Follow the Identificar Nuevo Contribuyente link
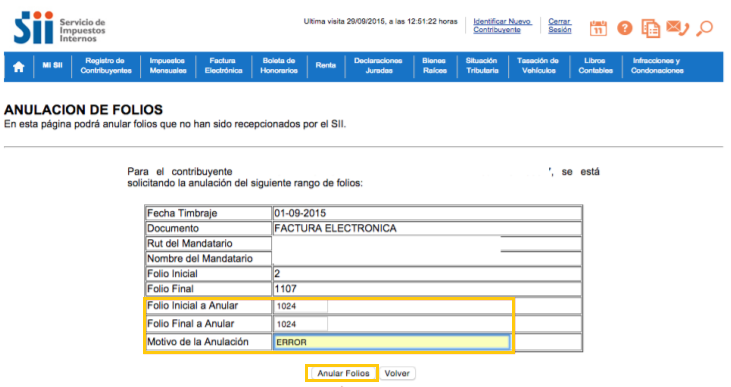Image resolution: width=731 pixels, height=387 pixels. (x=502, y=26)
